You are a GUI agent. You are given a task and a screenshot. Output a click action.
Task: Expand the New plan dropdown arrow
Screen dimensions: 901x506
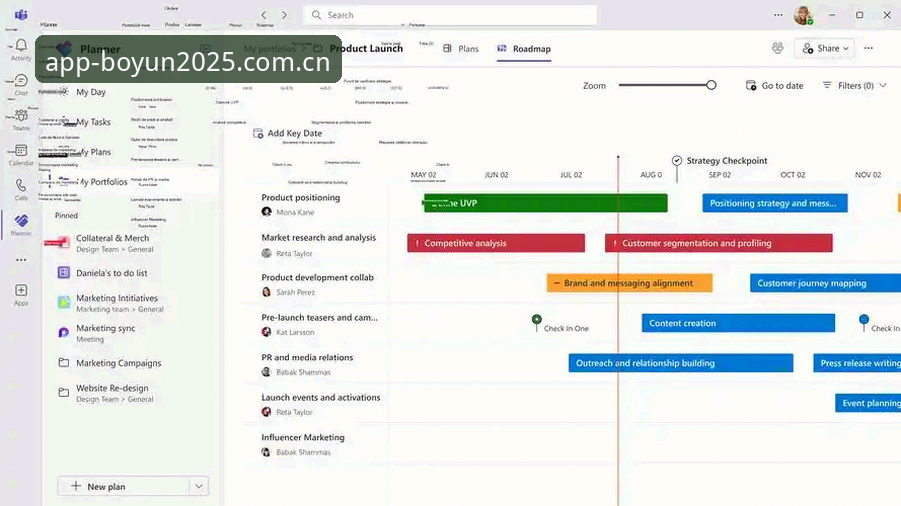click(x=199, y=486)
